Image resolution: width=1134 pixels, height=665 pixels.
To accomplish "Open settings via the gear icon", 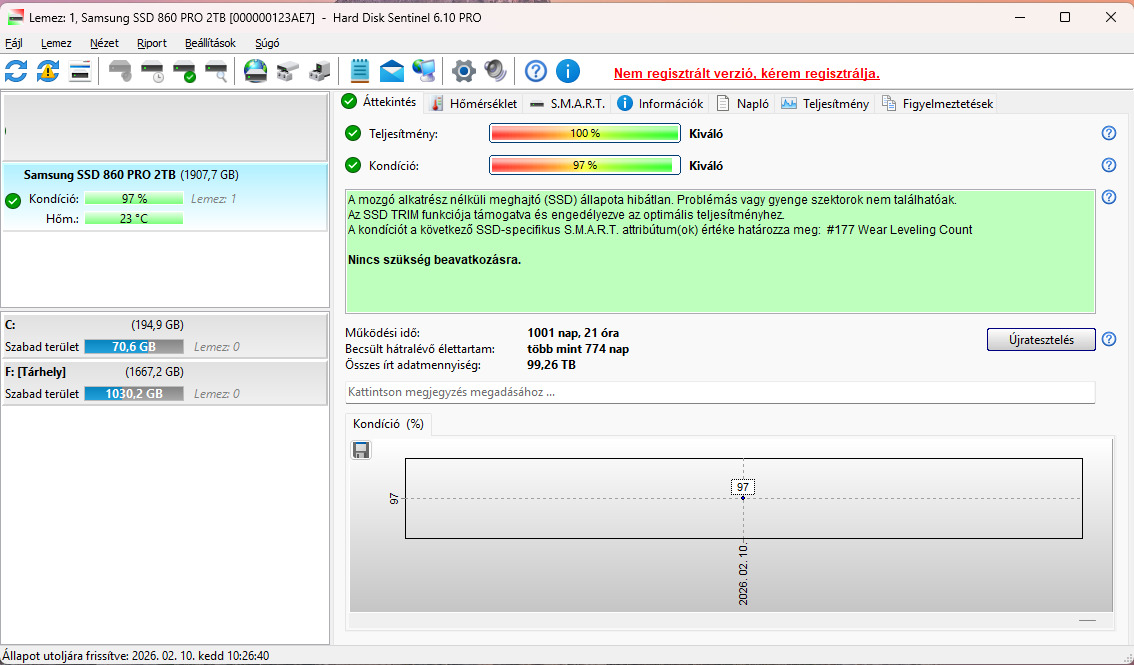I will pyautogui.click(x=464, y=72).
